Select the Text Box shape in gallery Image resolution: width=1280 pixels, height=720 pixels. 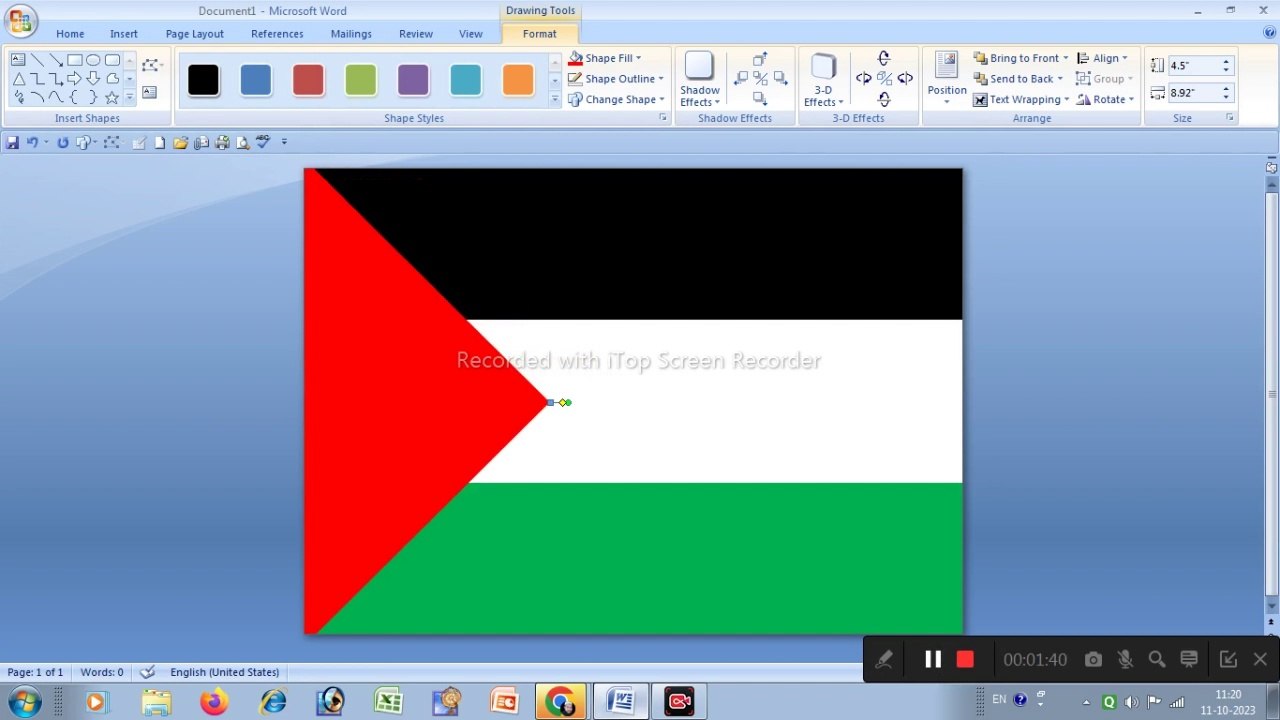pyautogui.click(x=18, y=60)
